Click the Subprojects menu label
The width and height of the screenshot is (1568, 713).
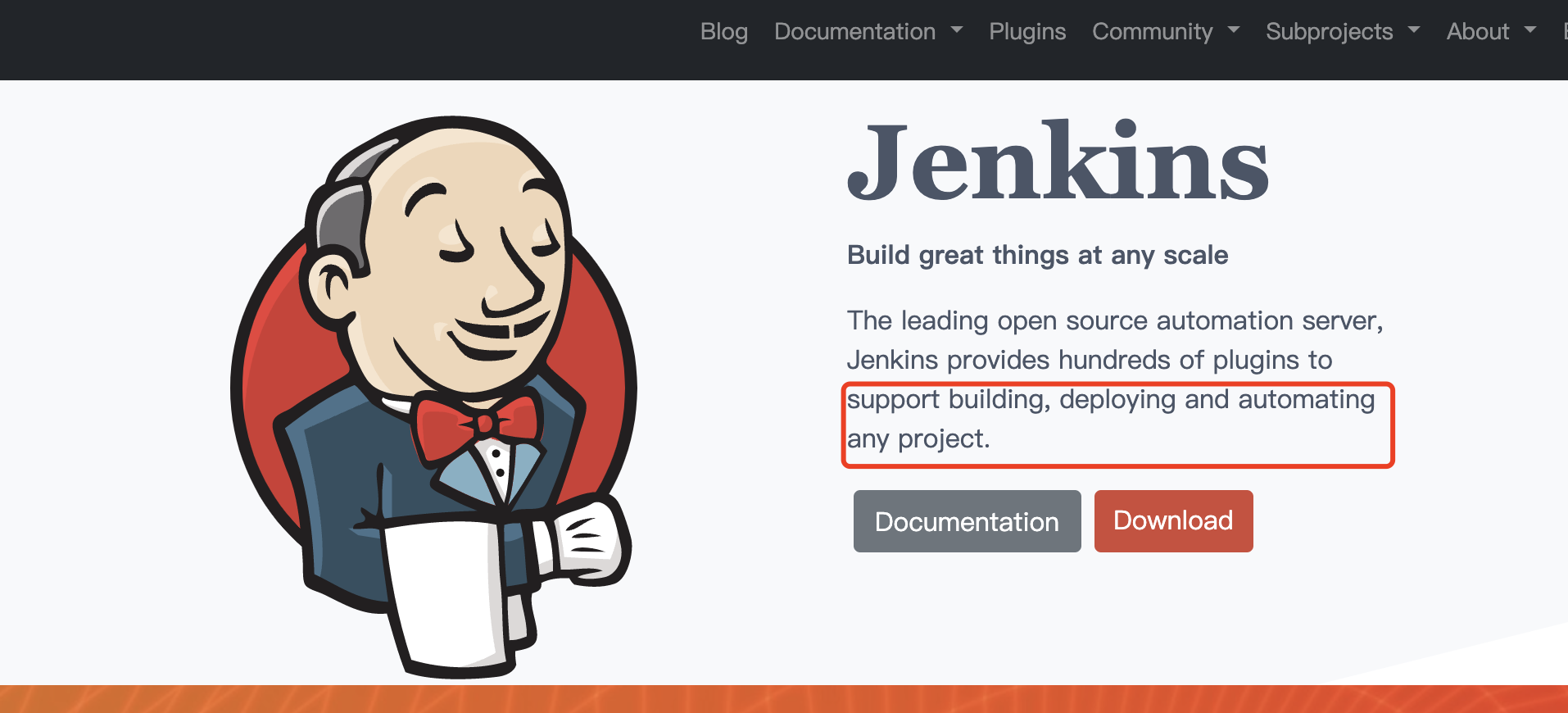(1329, 32)
